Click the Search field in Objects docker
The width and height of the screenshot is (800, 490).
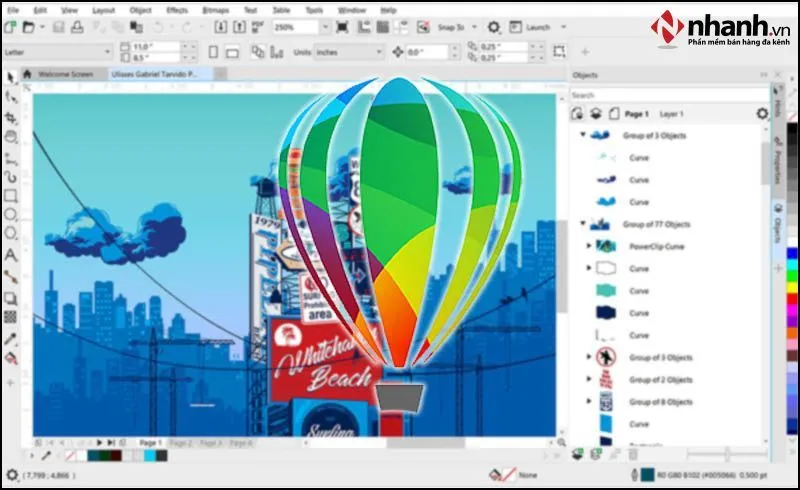[x=669, y=95]
